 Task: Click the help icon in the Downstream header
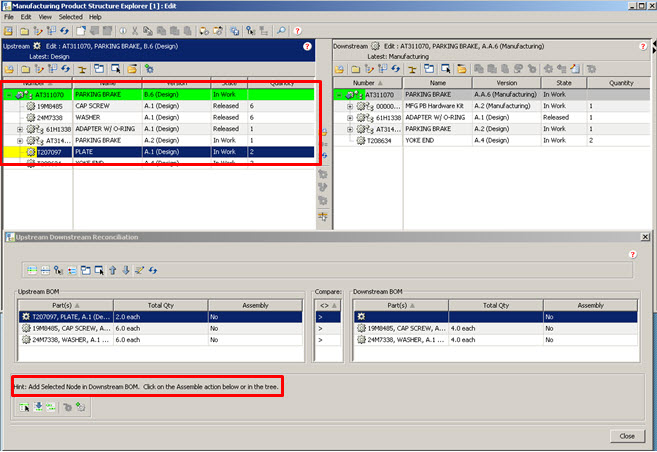[x=643, y=46]
